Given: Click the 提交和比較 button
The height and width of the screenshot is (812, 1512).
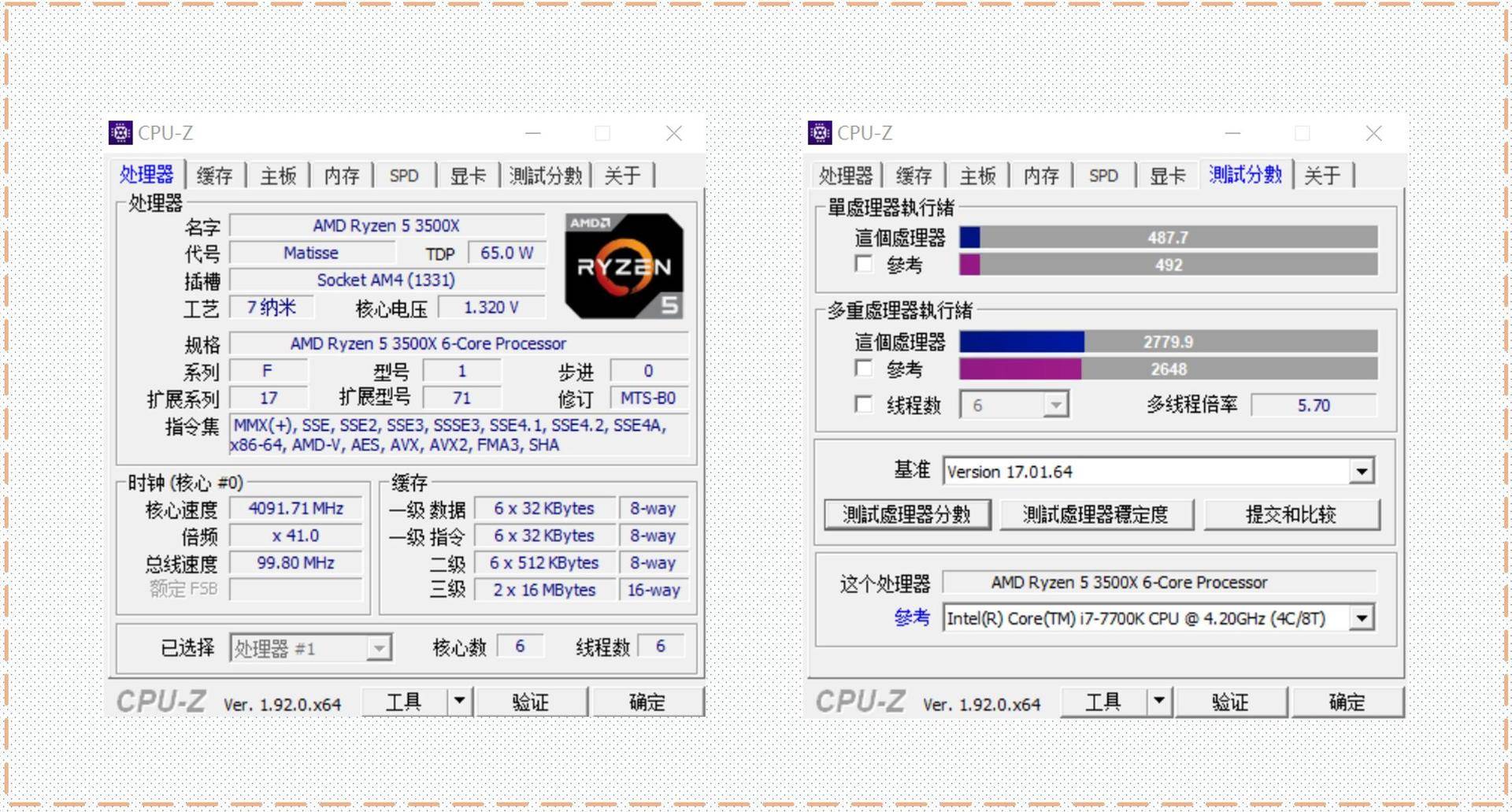Looking at the screenshot, I should click(1291, 514).
